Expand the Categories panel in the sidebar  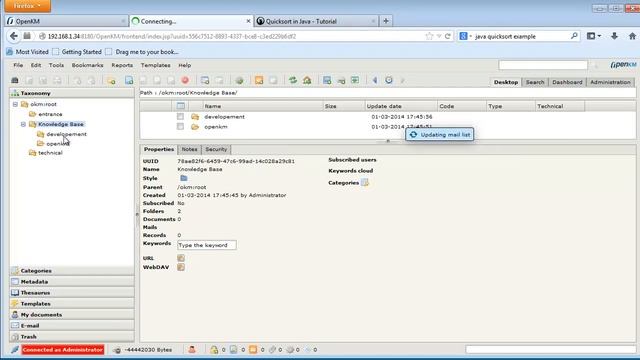click(x=72, y=271)
